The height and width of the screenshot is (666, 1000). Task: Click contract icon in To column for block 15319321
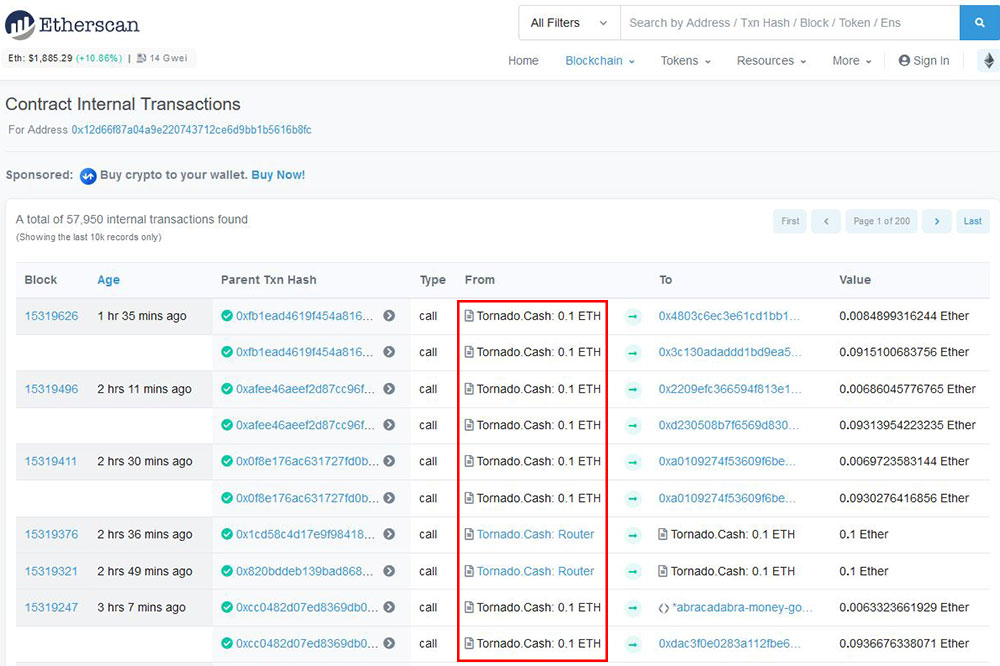(663, 571)
